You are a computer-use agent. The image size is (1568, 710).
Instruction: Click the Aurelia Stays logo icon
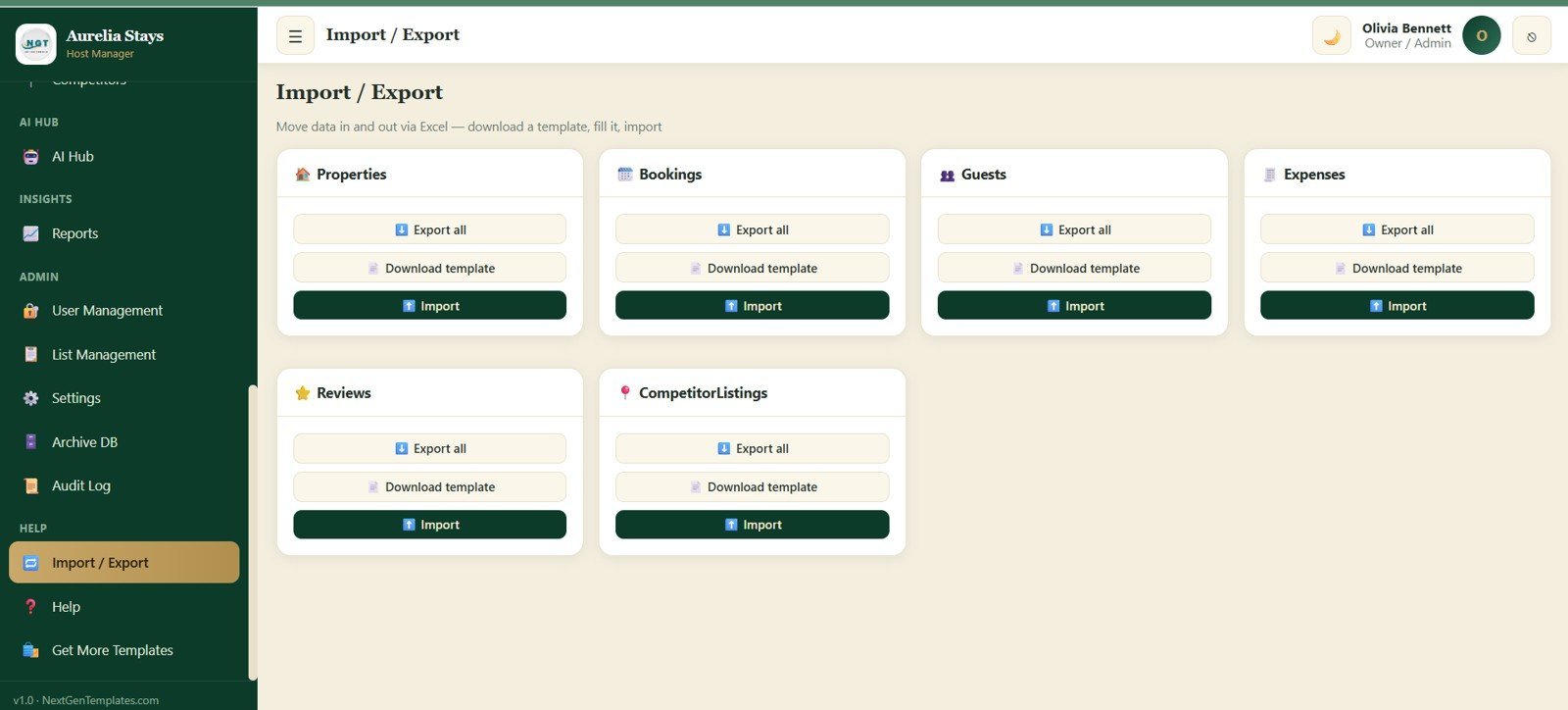coord(36,44)
